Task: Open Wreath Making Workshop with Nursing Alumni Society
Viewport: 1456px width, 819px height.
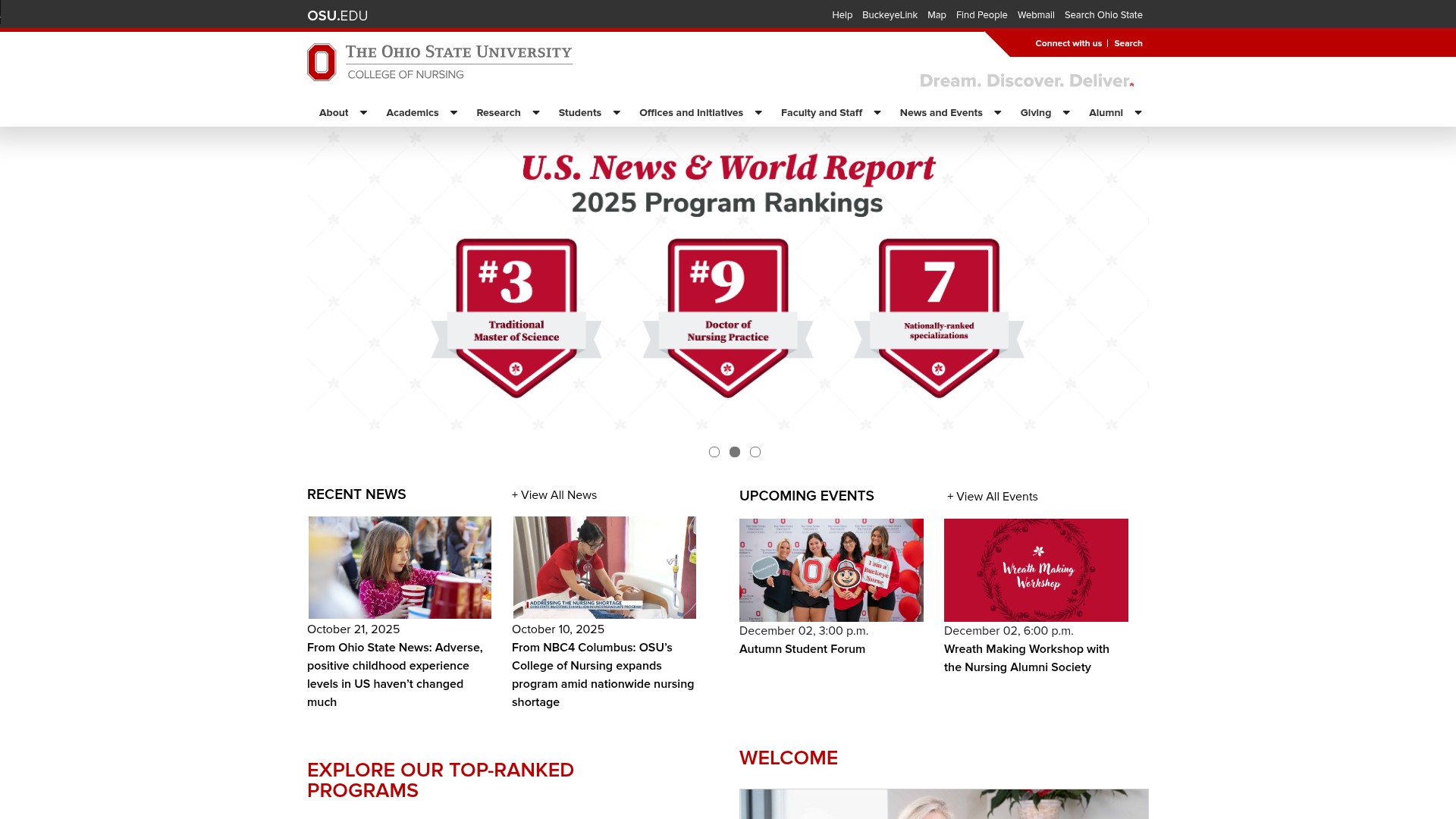Action: 1027,658
